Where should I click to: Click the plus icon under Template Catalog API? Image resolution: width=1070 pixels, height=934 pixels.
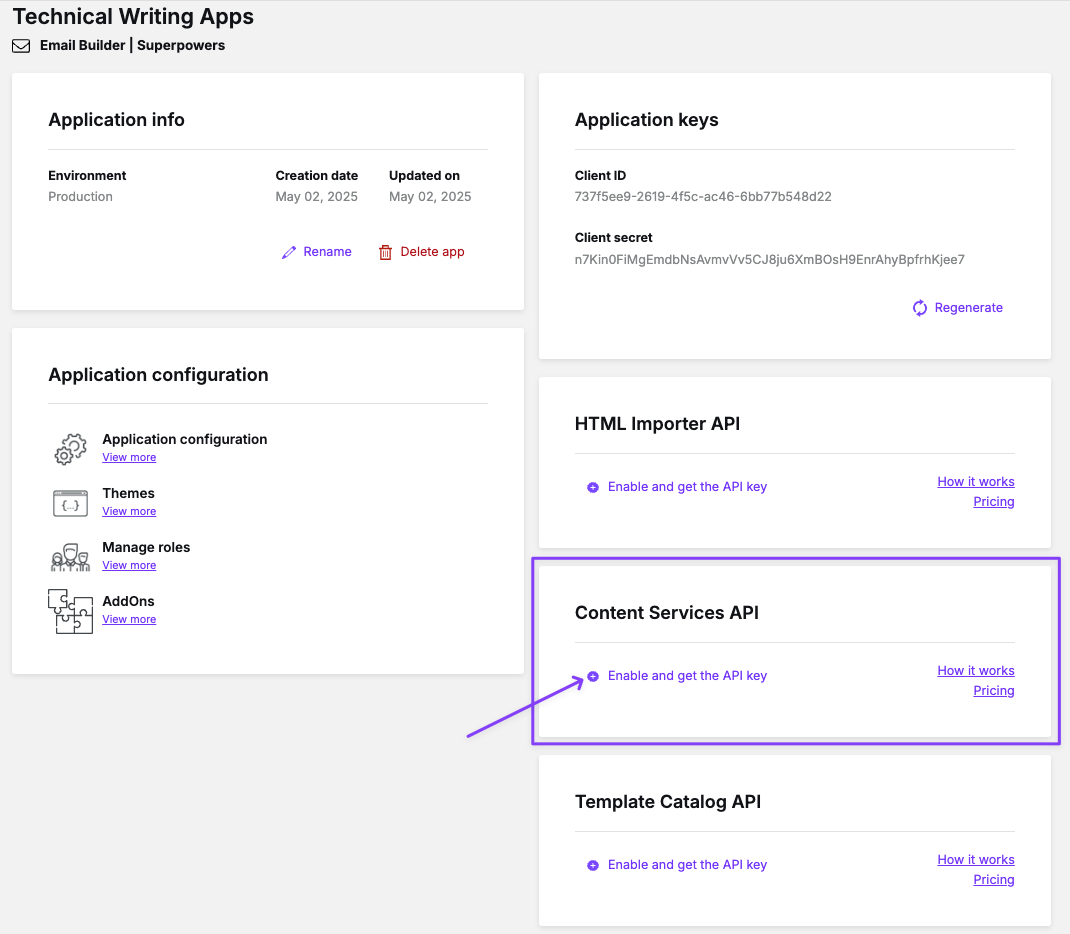[x=593, y=865]
